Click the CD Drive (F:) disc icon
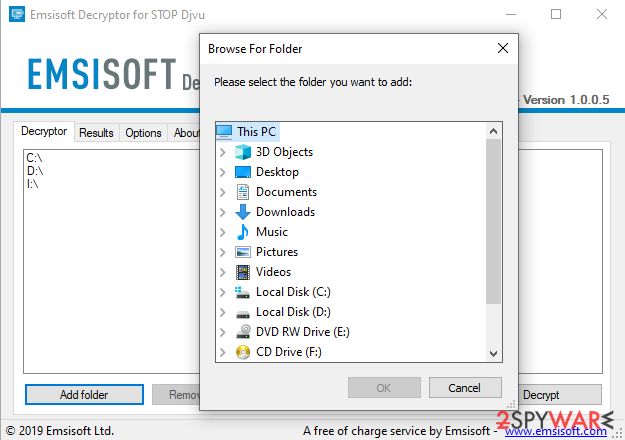This screenshot has height=440, width=625. [243, 352]
